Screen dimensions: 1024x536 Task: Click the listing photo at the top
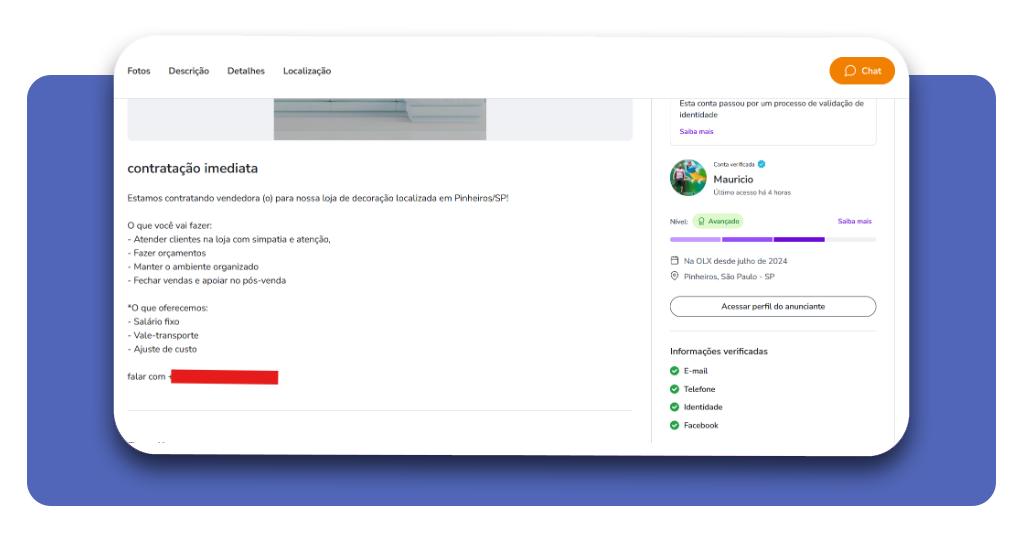pos(379,119)
